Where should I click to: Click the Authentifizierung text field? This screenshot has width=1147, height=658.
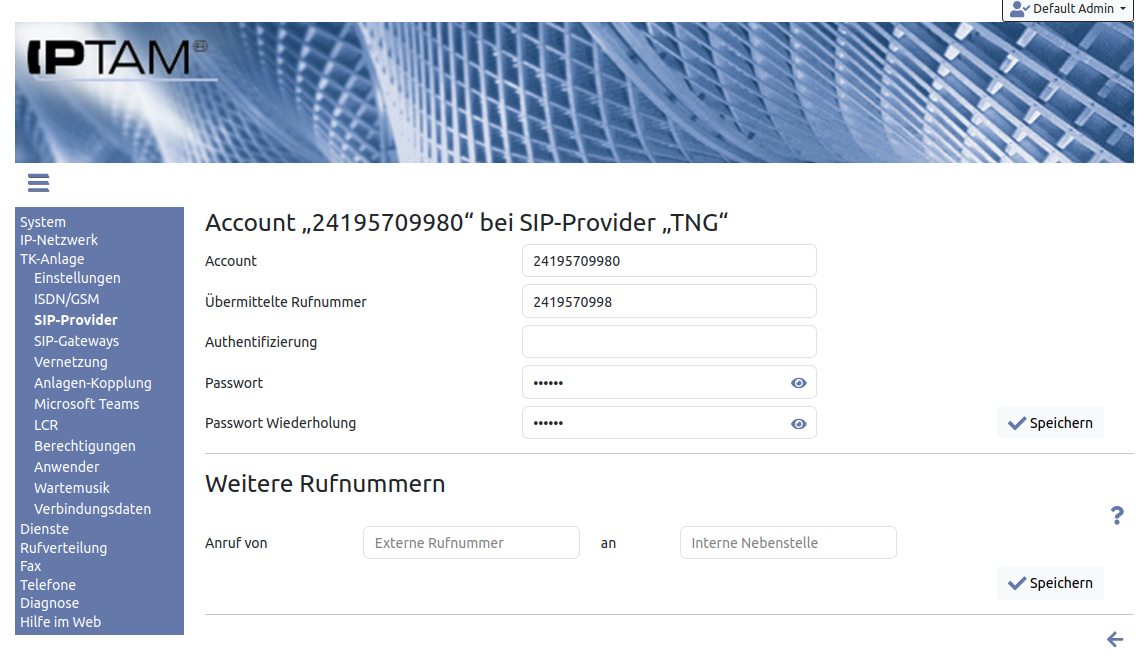(669, 342)
